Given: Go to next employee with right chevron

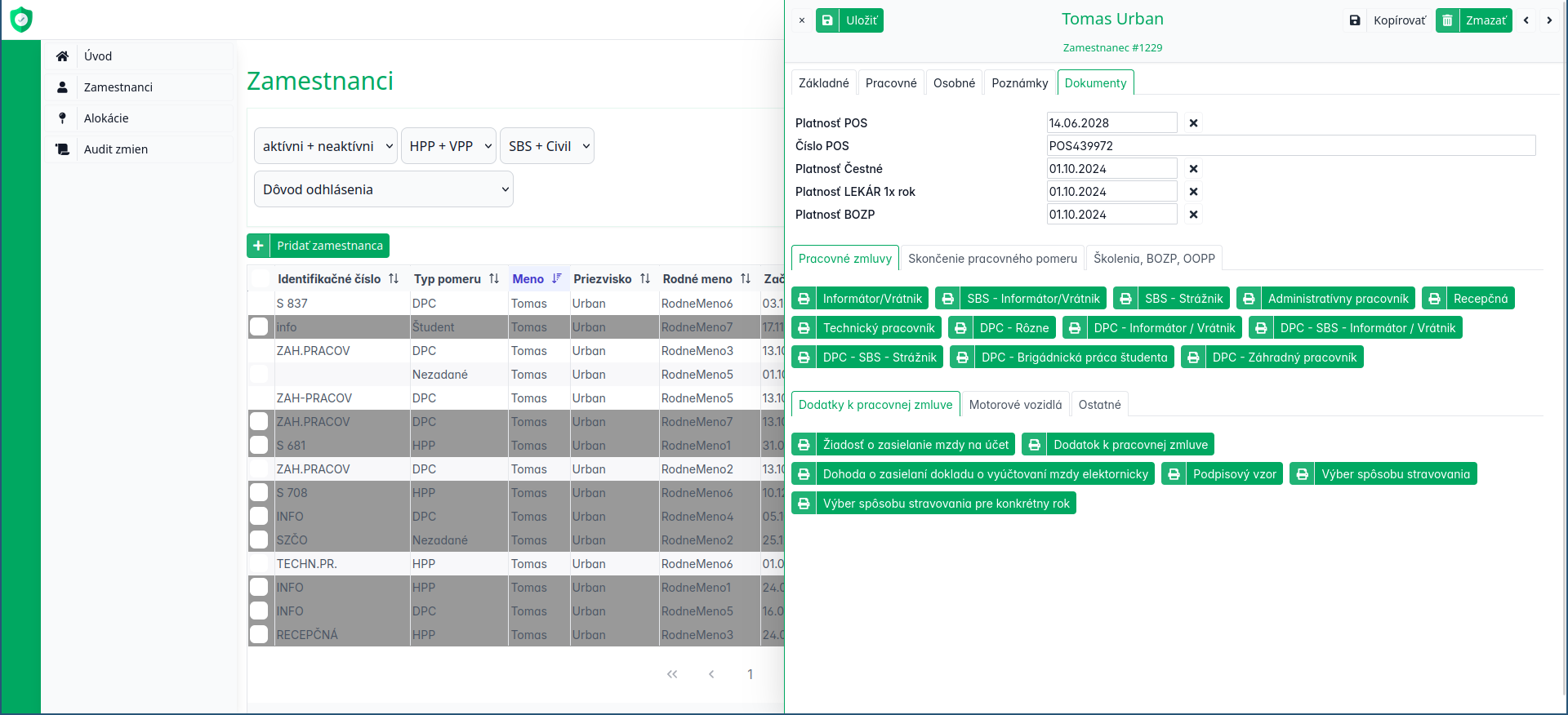Looking at the screenshot, I should click(x=1549, y=20).
